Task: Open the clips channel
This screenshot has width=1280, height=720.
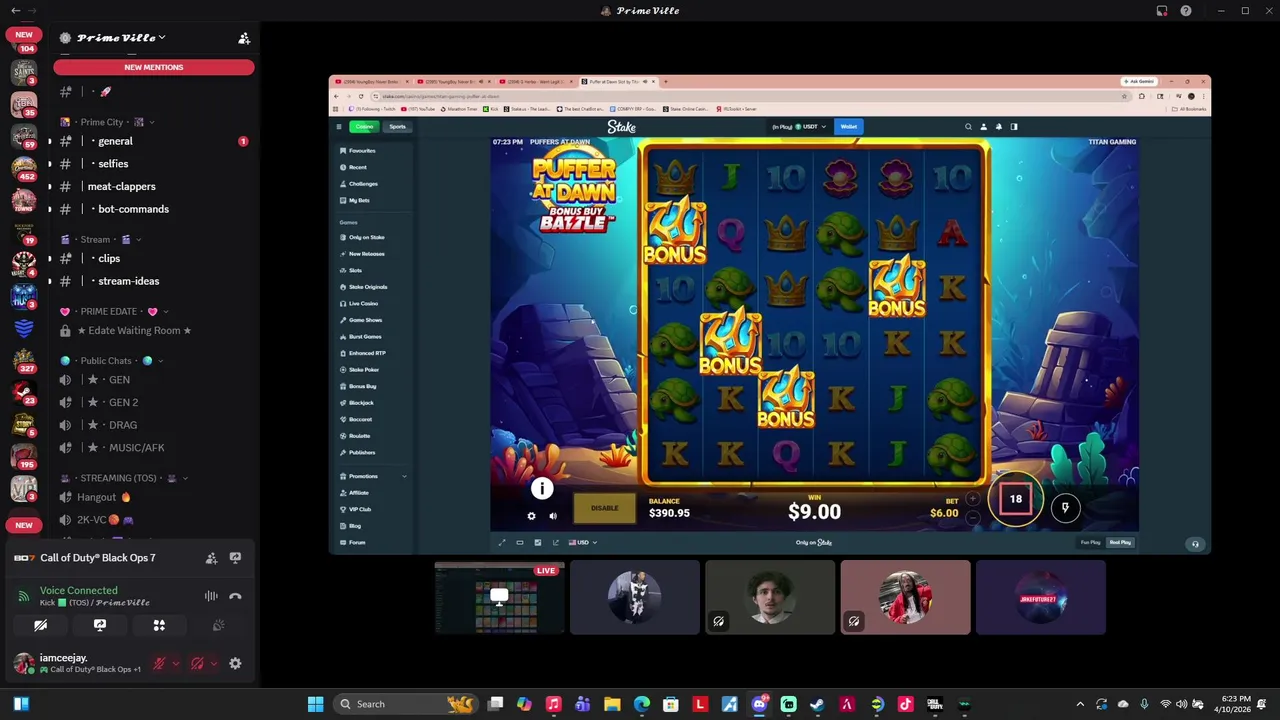Action: click(x=154, y=259)
